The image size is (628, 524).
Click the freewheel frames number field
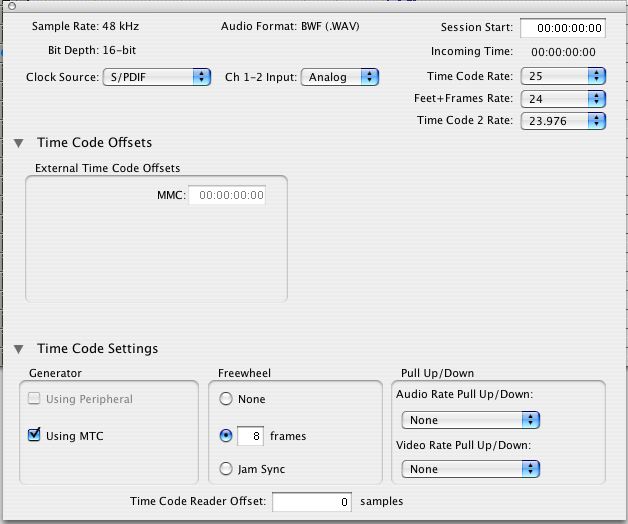click(x=250, y=436)
